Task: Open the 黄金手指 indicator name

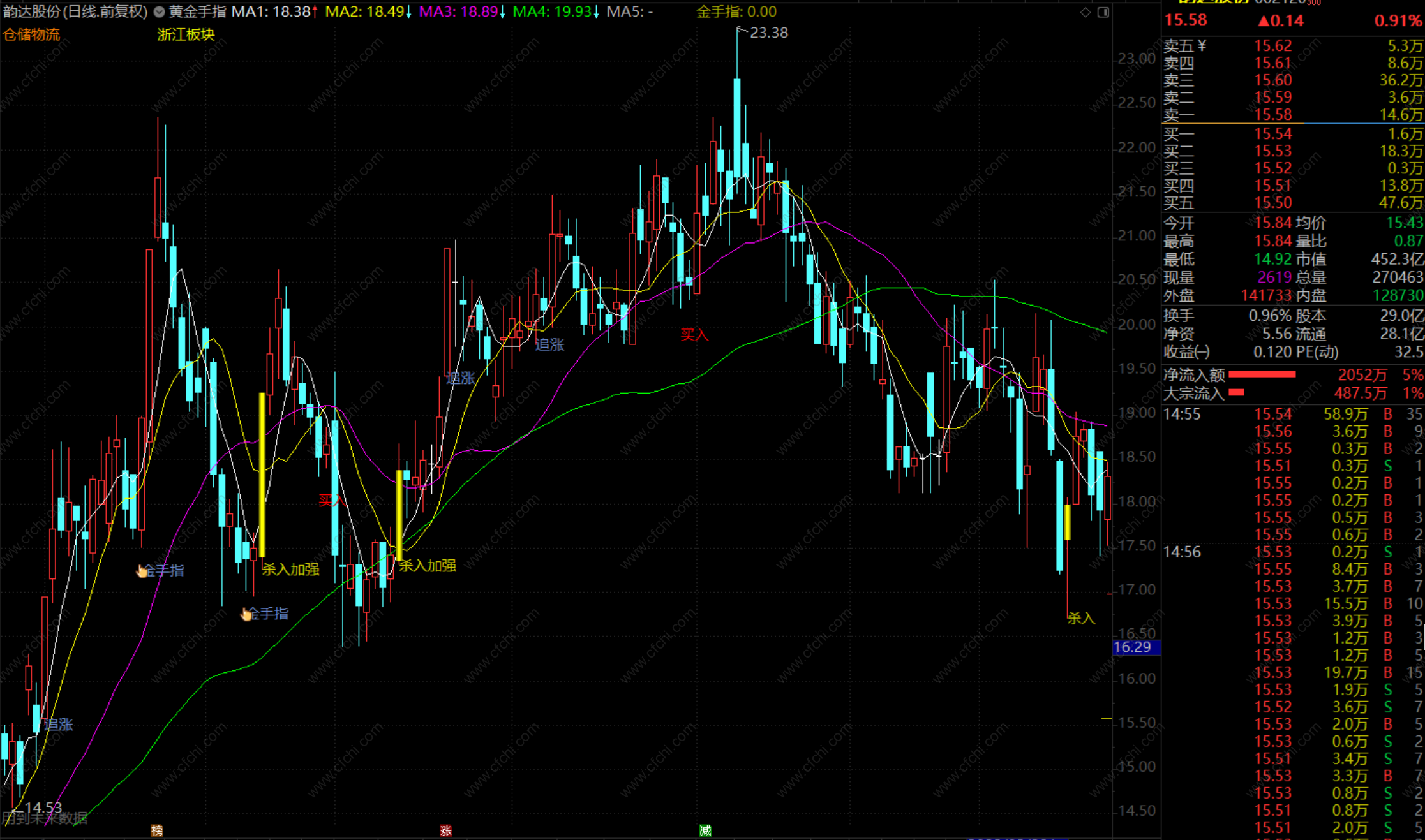Action: [197, 12]
